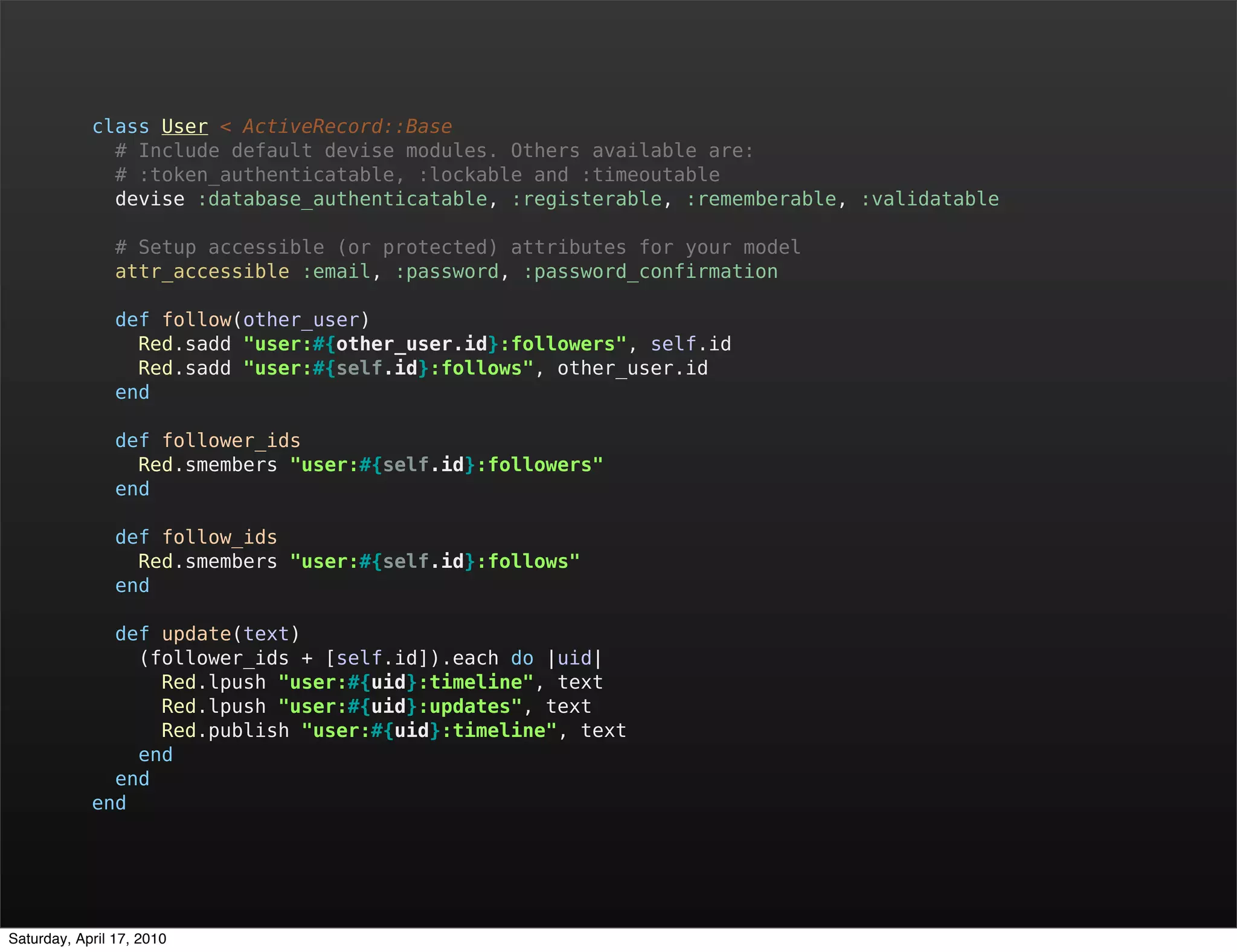
Task: Click the :validatable devise module
Action: 930,199
